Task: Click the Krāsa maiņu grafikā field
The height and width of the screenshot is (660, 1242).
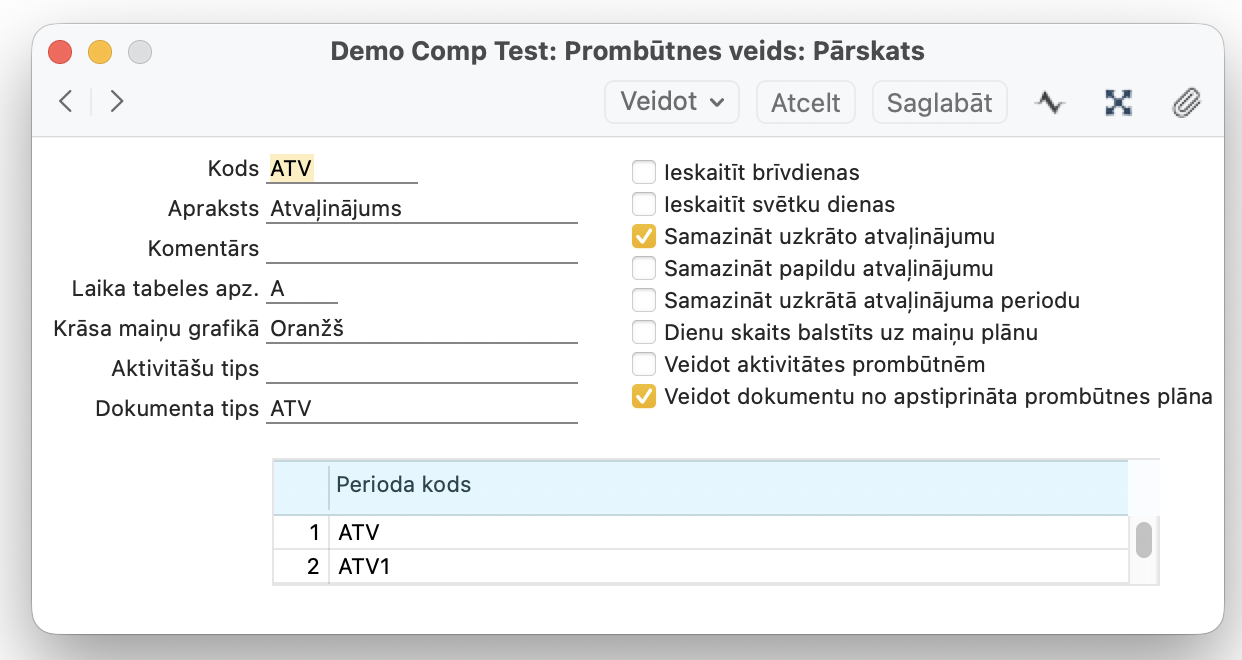Action: (x=422, y=328)
